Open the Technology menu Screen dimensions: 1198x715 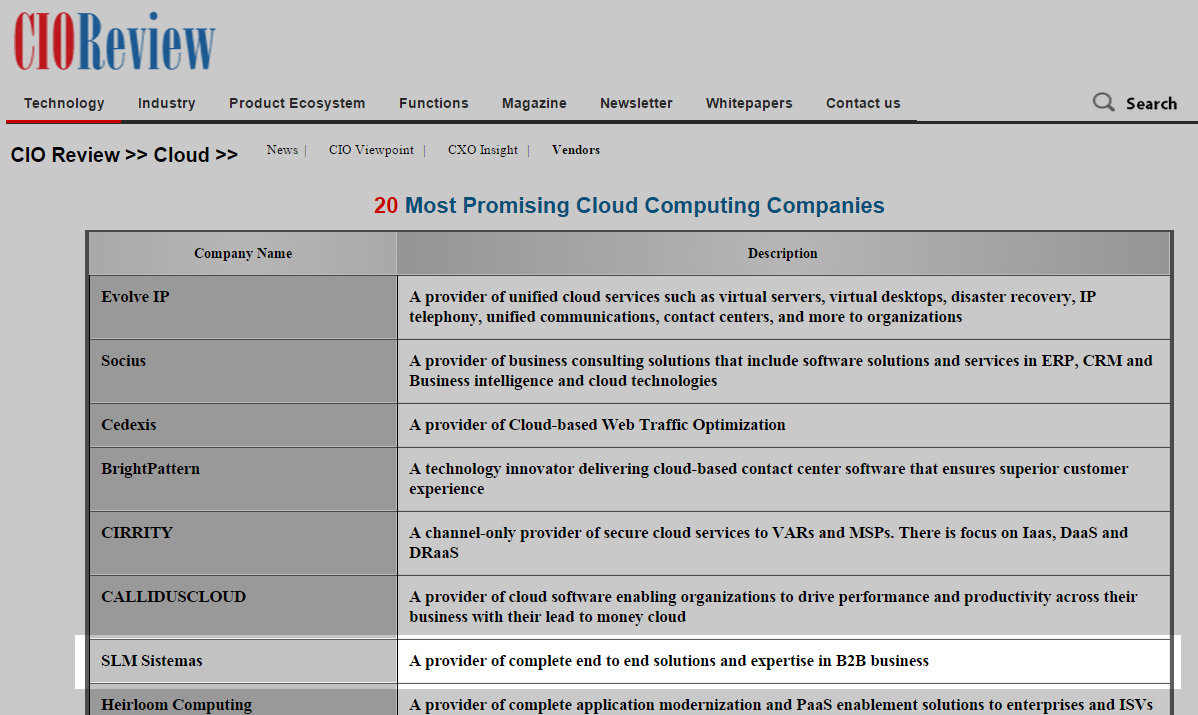click(64, 103)
